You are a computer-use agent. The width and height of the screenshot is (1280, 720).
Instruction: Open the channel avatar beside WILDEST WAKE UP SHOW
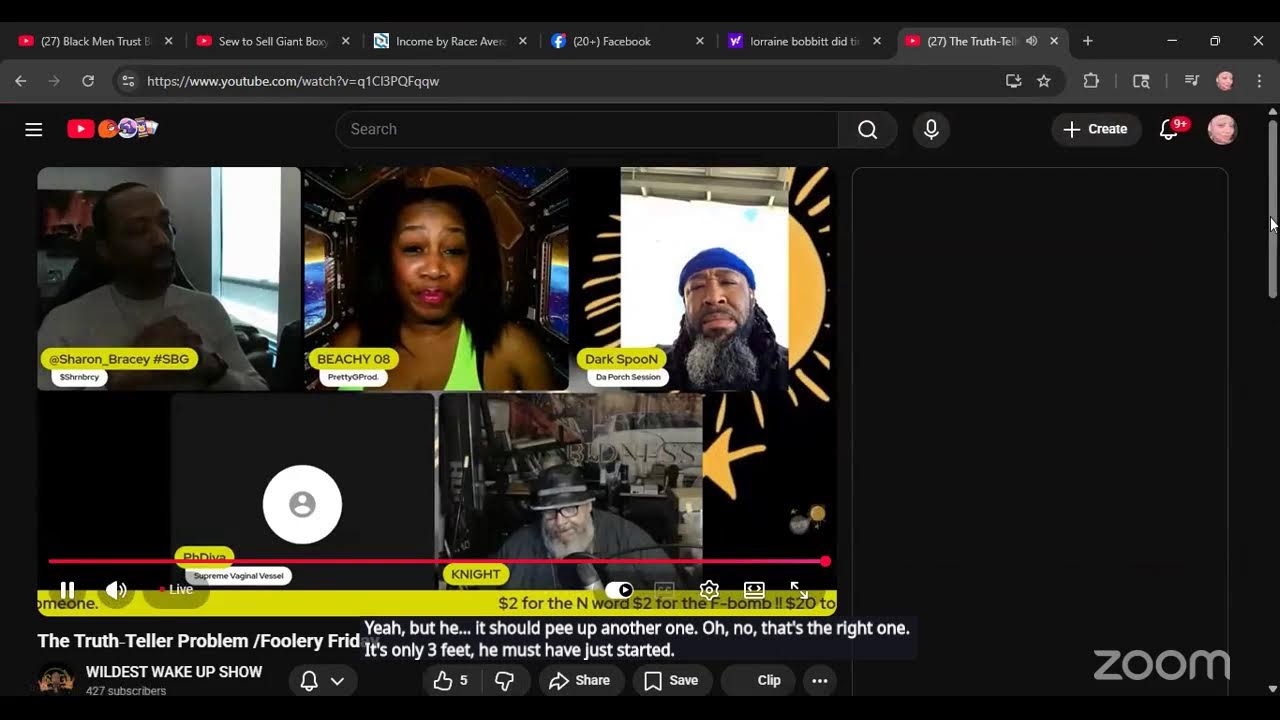tap(56, 680)
